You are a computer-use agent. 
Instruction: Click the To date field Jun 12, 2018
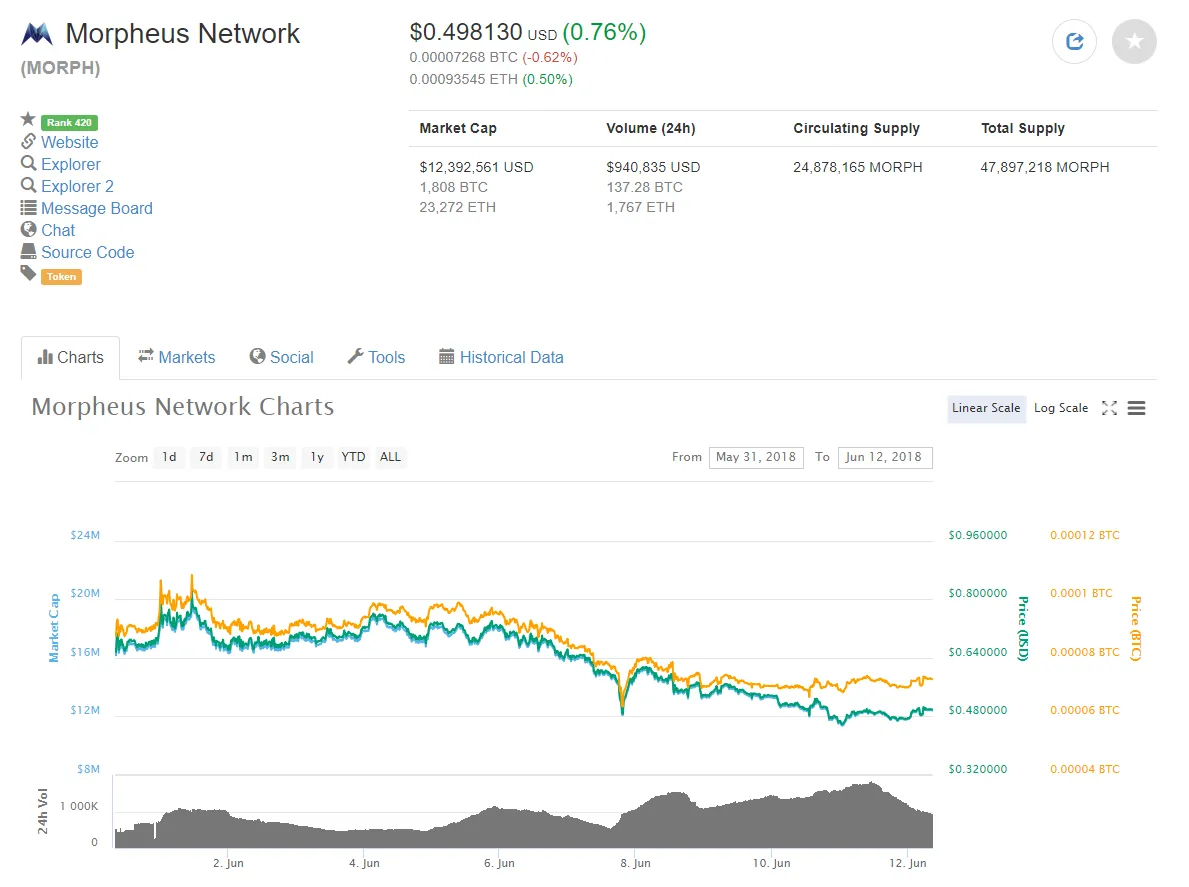(x=885, y=457)
